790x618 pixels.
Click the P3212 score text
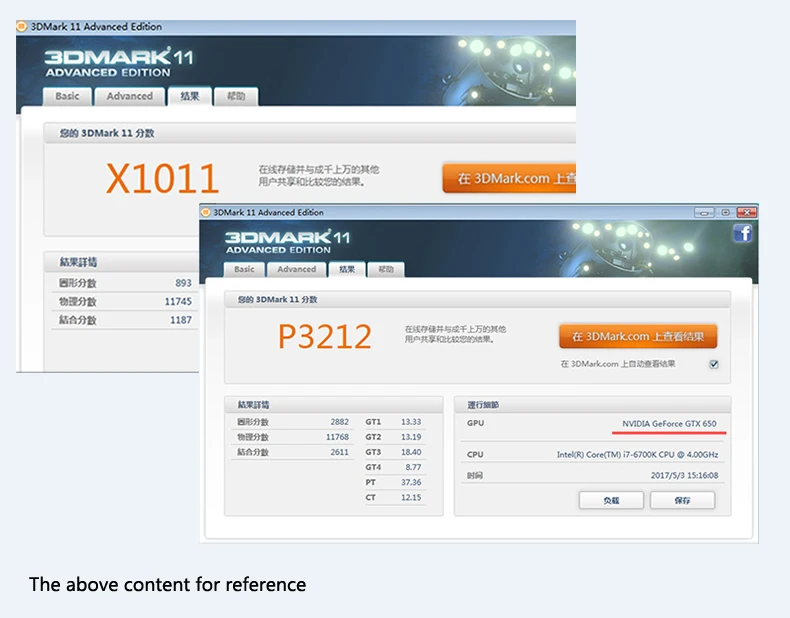pyautogui.click(x=325, y=336)
